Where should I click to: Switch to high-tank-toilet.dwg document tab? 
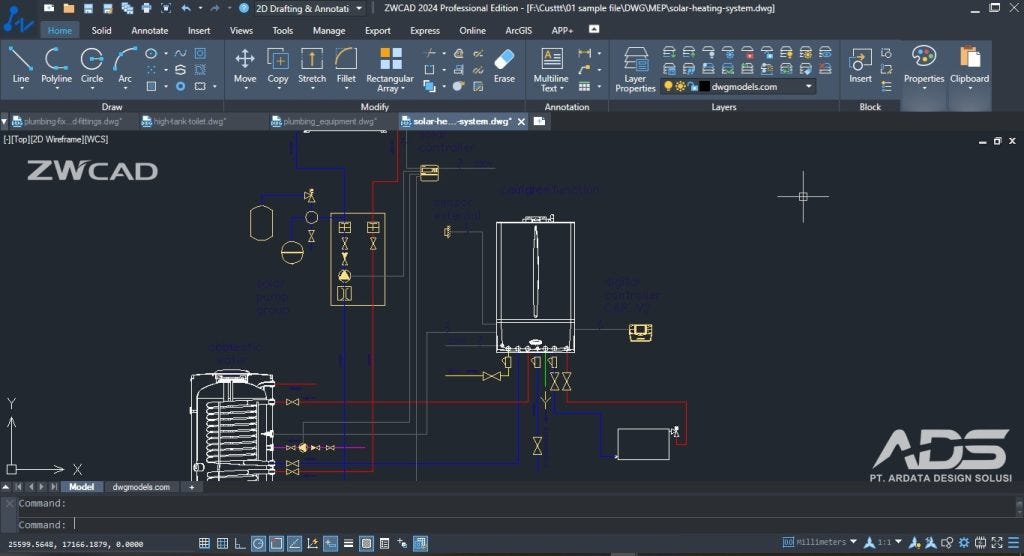click(x=189, y=122)
